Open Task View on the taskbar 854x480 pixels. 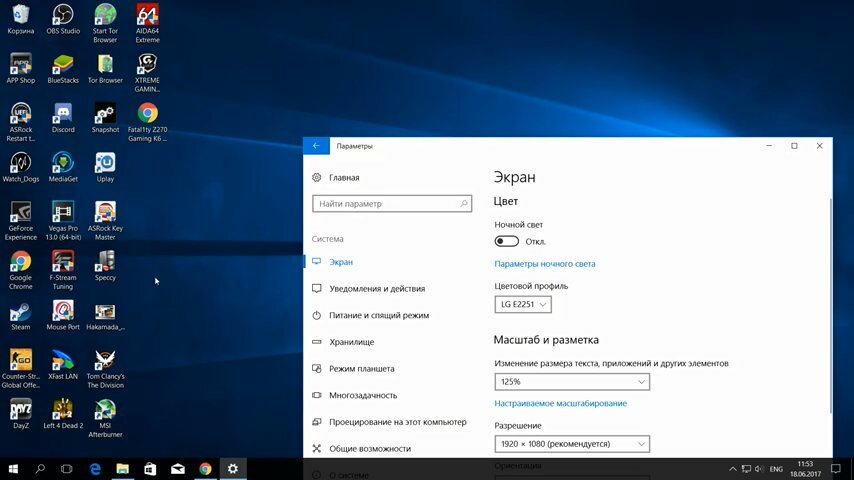(66, 469)
